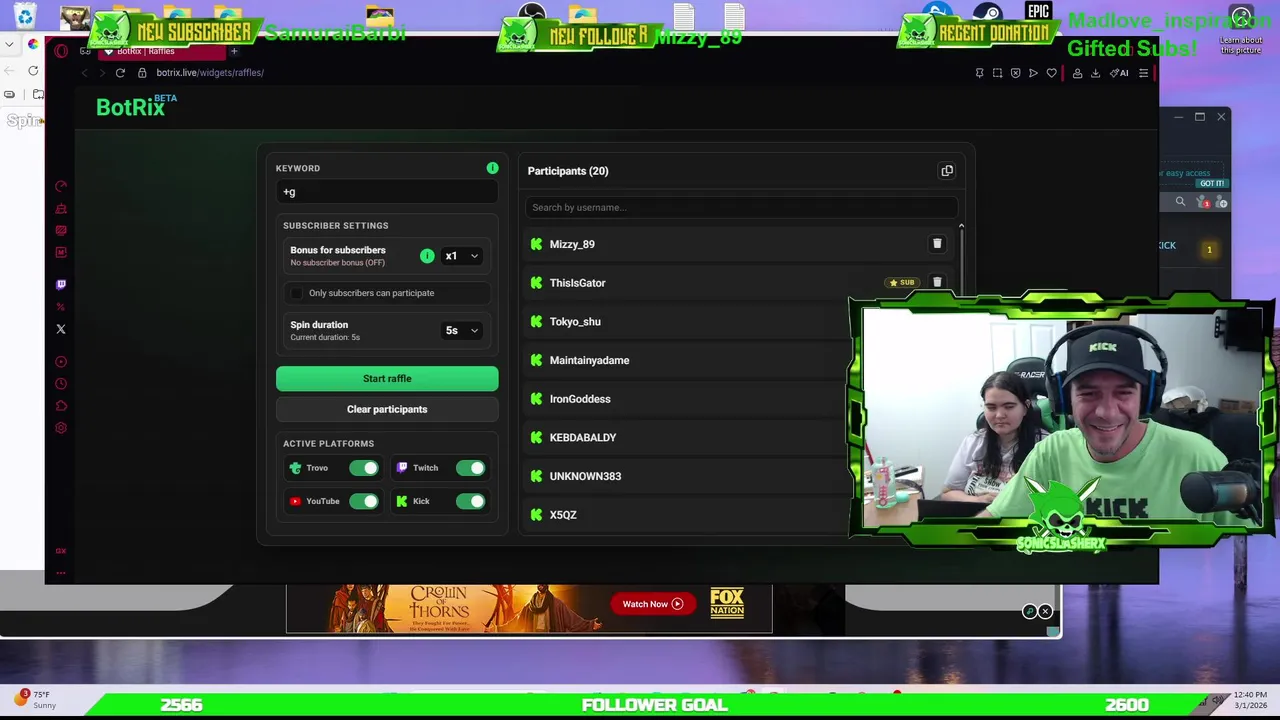Bookmark page with heart icon
The image size is (1280, 720).
1051,73
